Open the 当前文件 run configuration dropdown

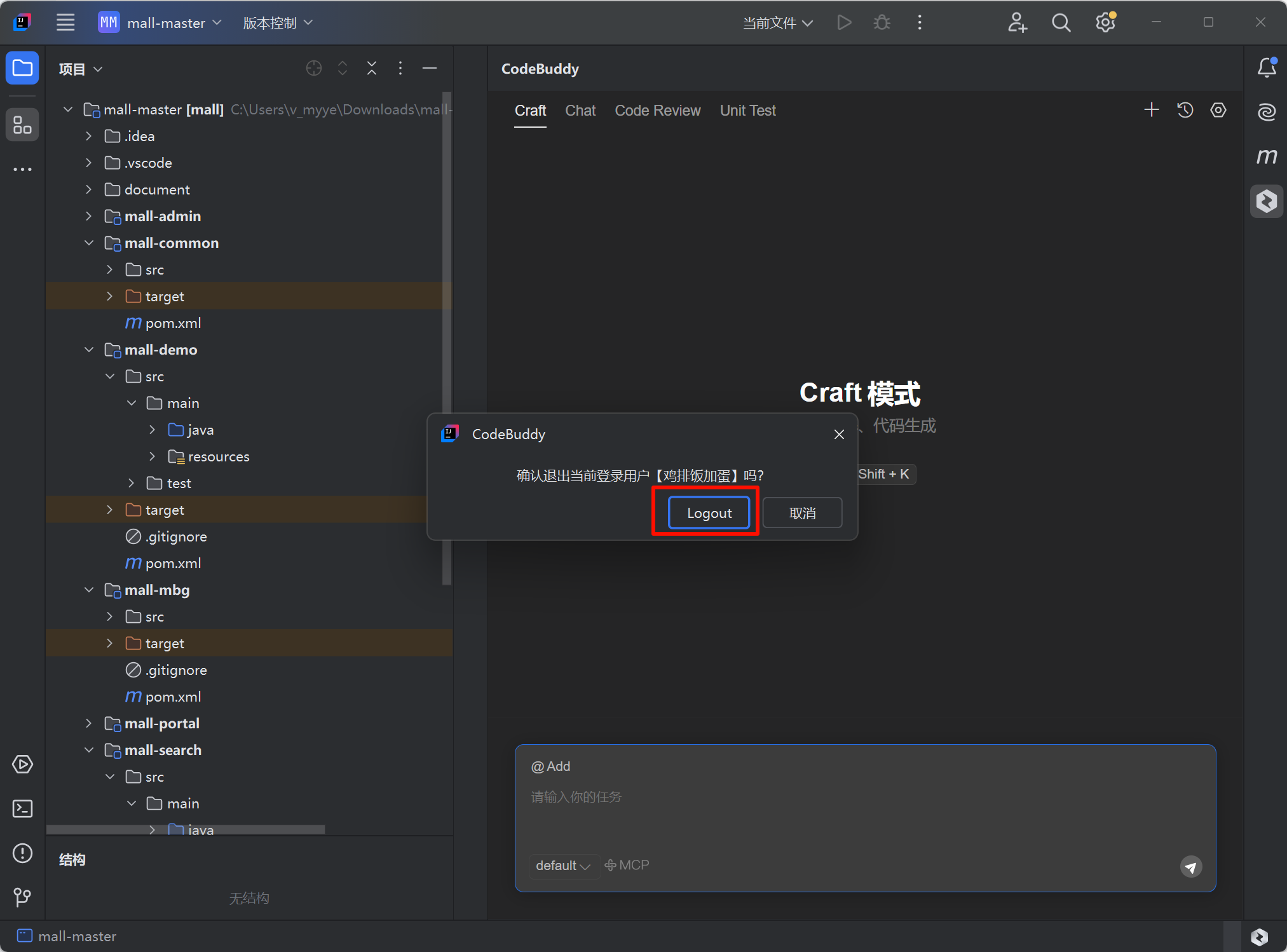(777, 22)
